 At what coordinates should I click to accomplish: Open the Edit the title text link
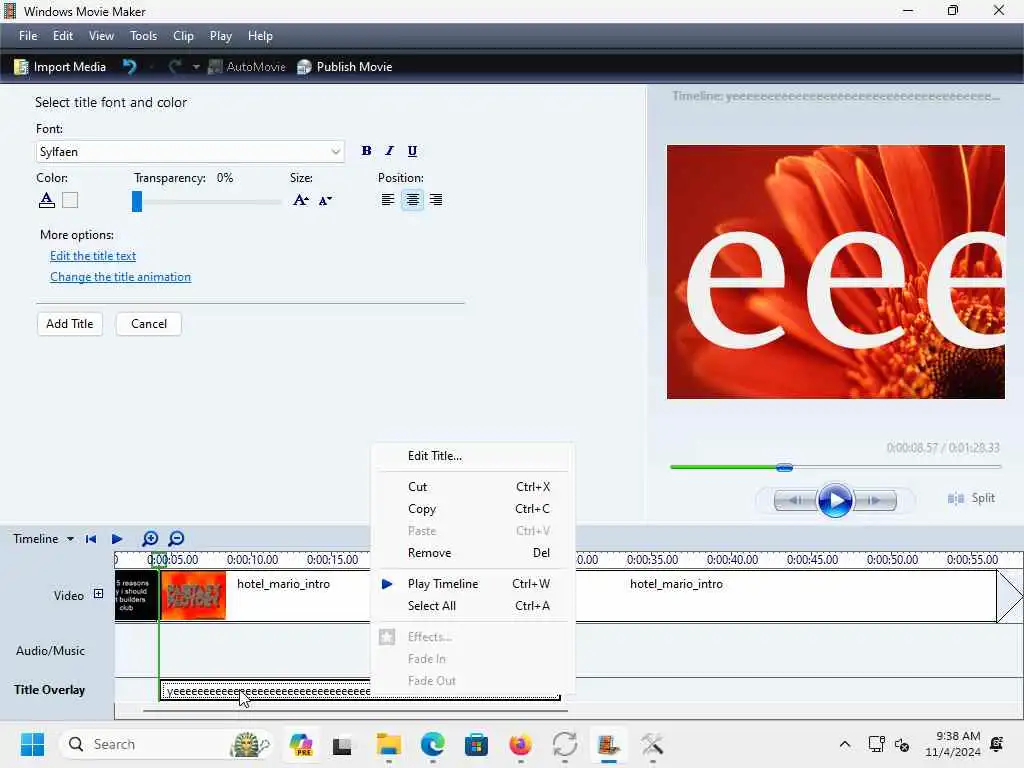tap(93, 256)
